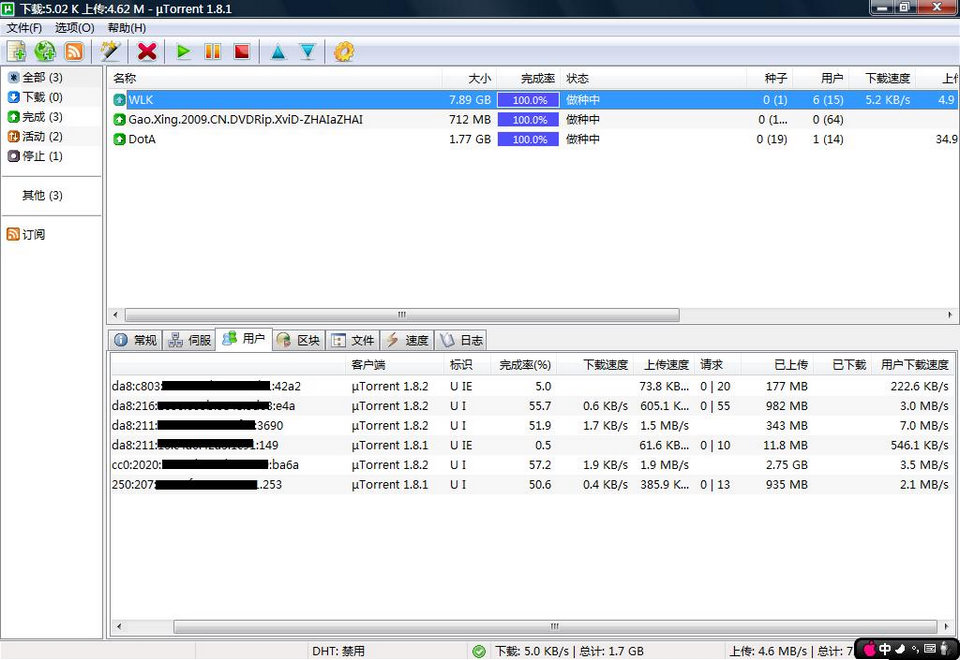This screenshot has height=660, width=960.
Task: Click the green Start torrent icon
Action: click(x=183, y=51)
